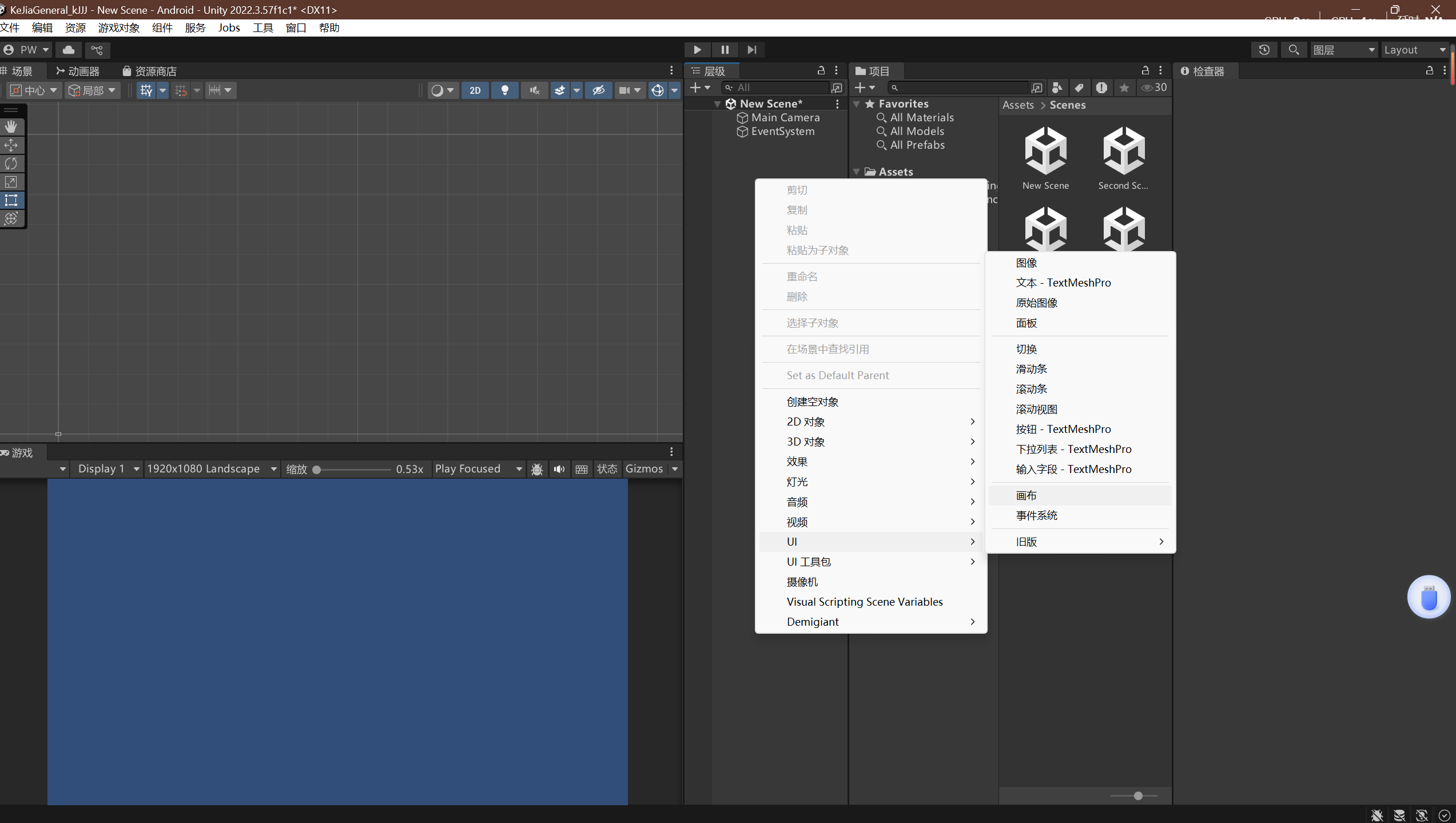The width and height of the screenshot is (1456, 823).
Task: Toggle scene lighting bulb
Action: 504,90
